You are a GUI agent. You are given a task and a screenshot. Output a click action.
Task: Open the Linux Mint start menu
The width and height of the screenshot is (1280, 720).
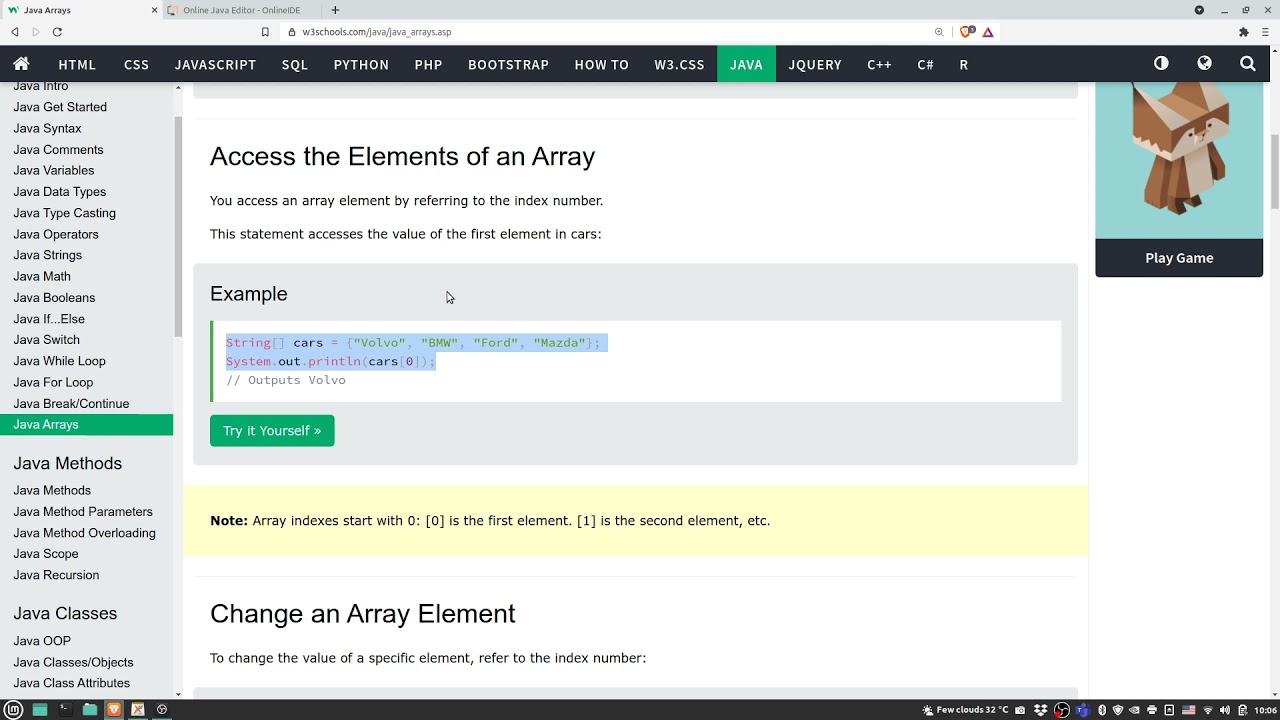[14, 710]
